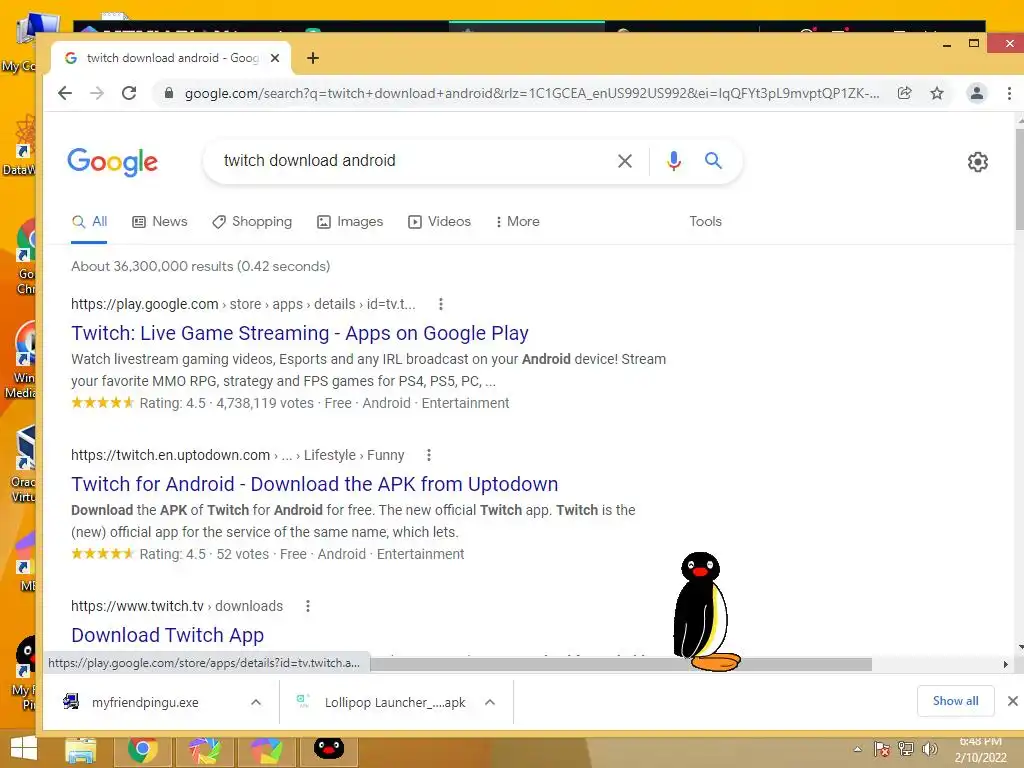Click the taskbar date 2/10/2022
Screen dimensions: 1024x768
click(980, 758)
